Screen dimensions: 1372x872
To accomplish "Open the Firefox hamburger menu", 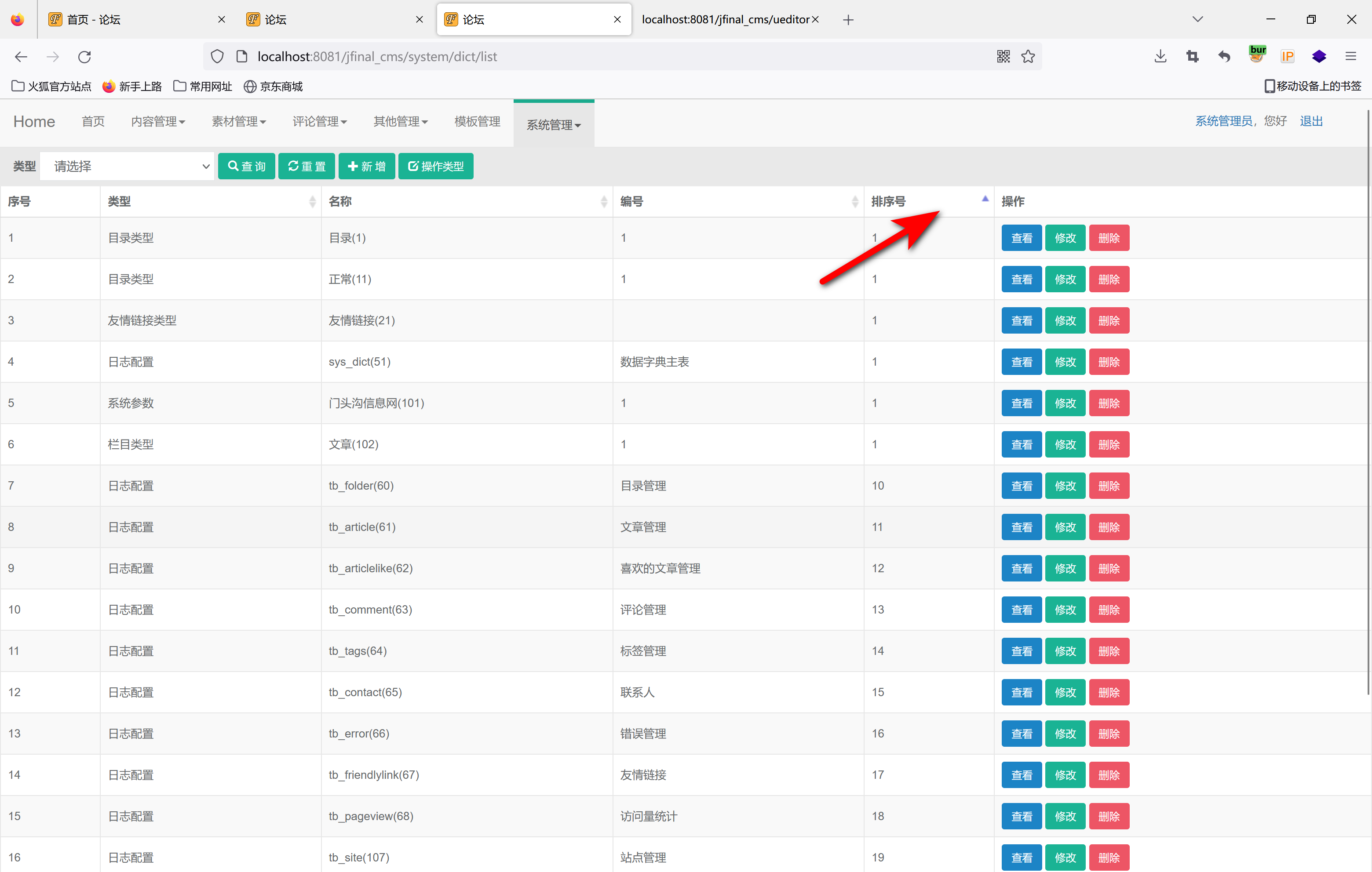I will (x=1350, y=56).
